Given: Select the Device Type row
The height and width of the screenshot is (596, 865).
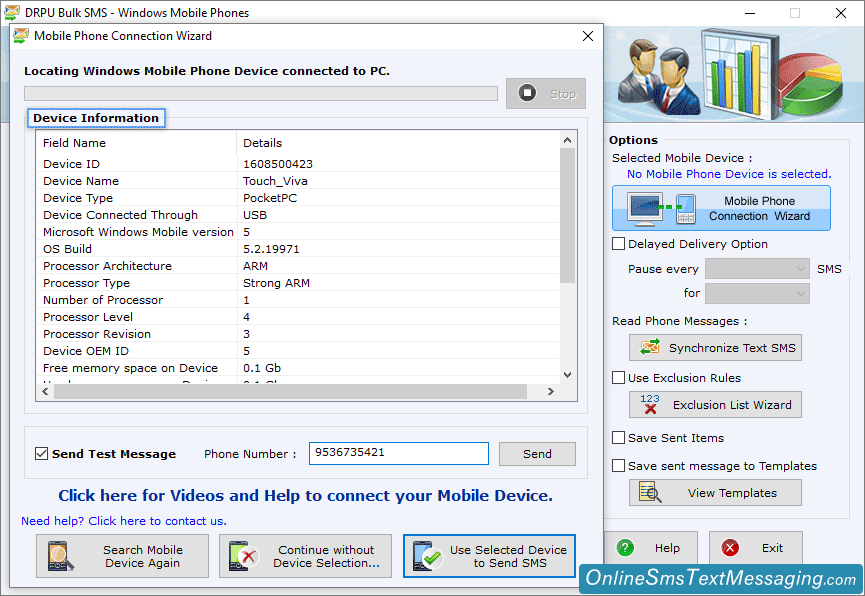Looking at the screenshot, I should (298, 198).
